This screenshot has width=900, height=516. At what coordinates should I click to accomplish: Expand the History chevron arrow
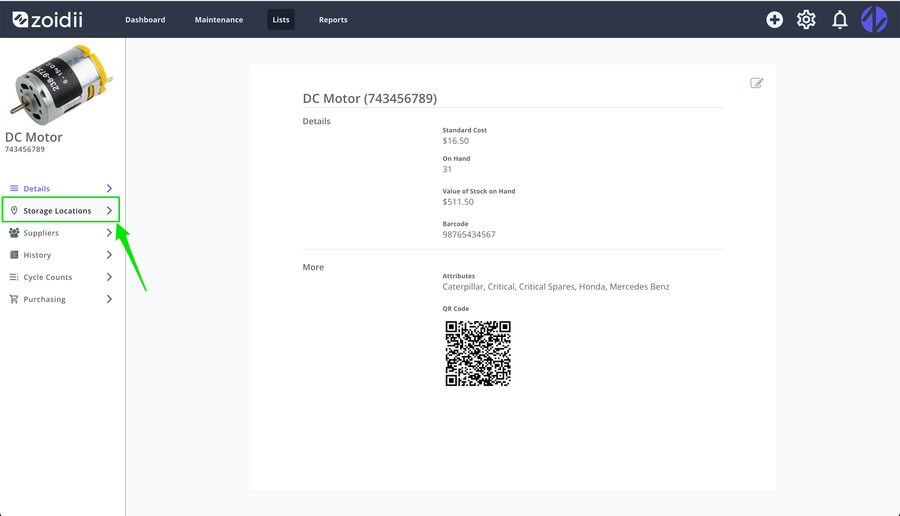tap(109, 255)
